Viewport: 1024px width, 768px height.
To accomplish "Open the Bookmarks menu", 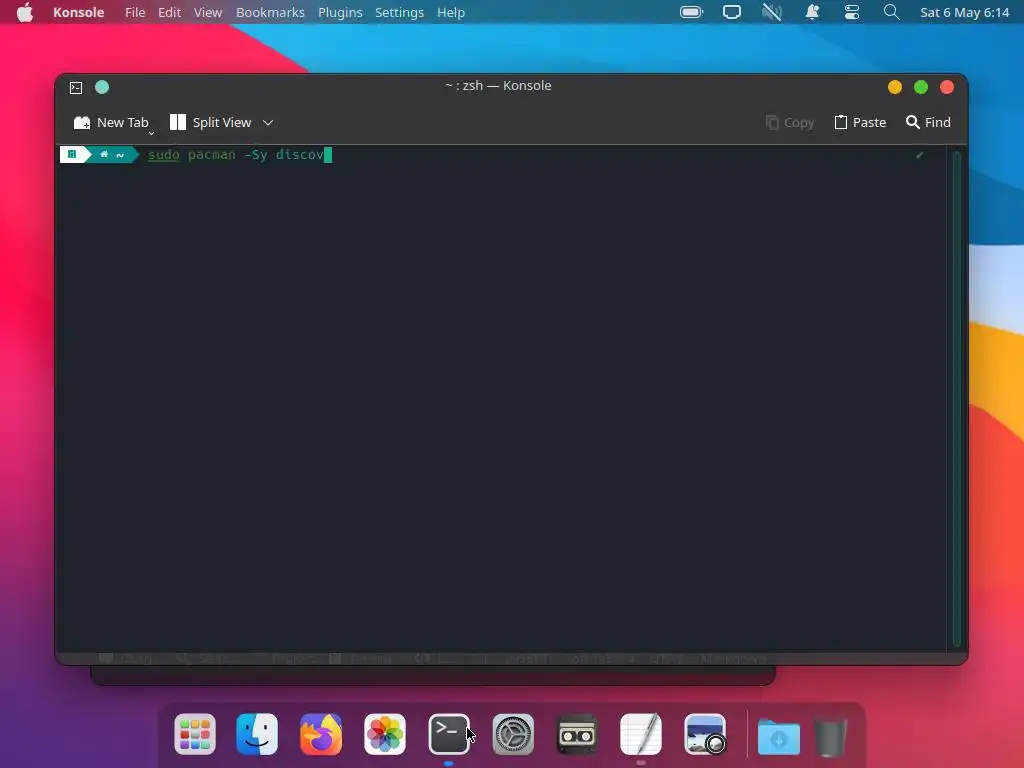I will pyautogui.click(x=270, y=12).
